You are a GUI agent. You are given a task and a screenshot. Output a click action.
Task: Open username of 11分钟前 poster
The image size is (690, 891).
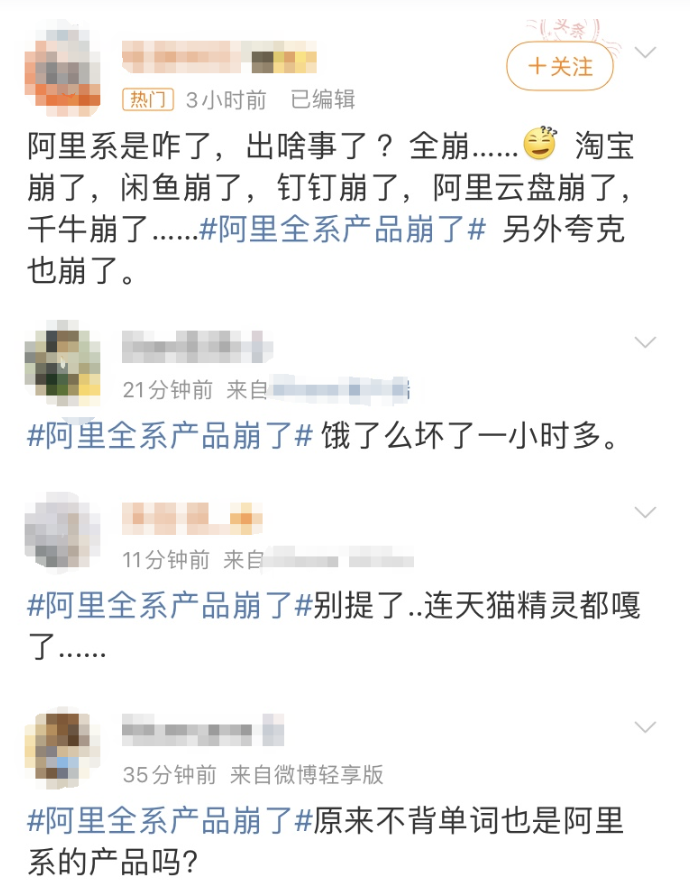pyautogui.click(x=192, y=518)
